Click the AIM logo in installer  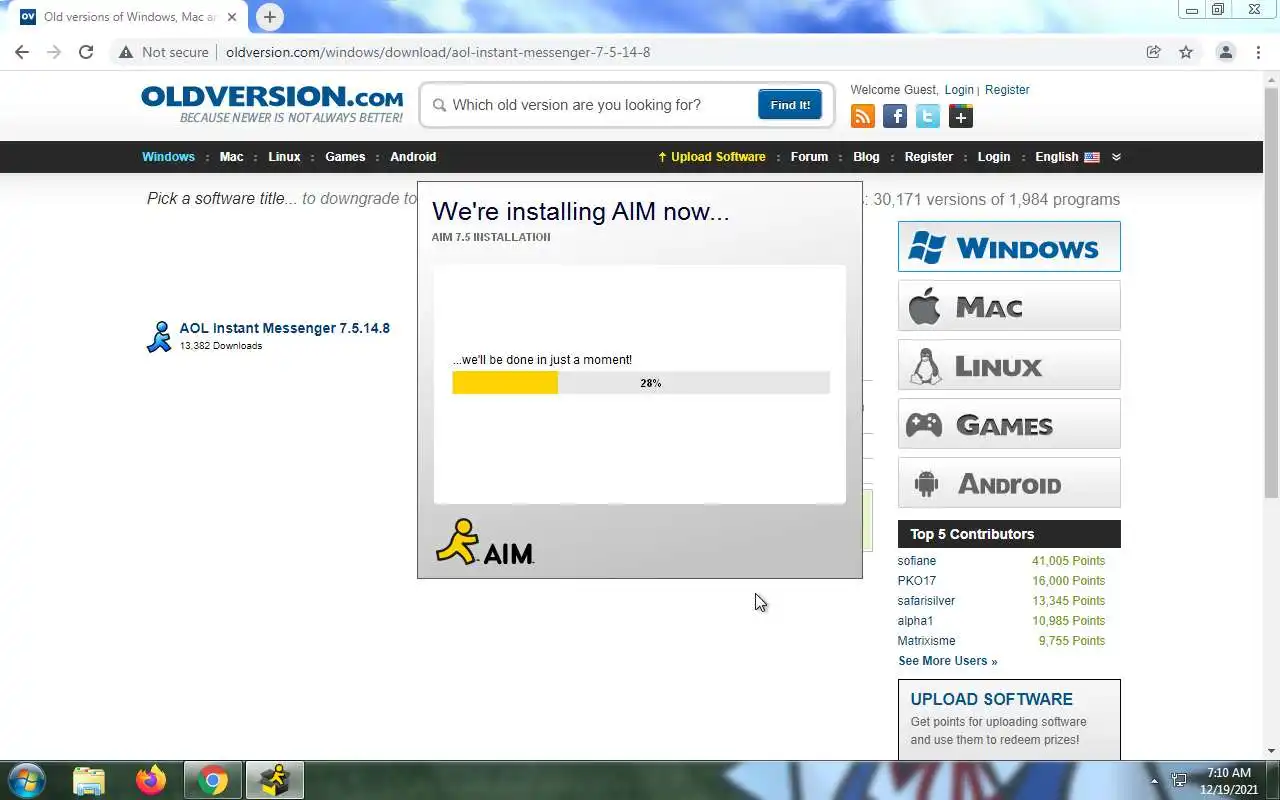(485, 542)
